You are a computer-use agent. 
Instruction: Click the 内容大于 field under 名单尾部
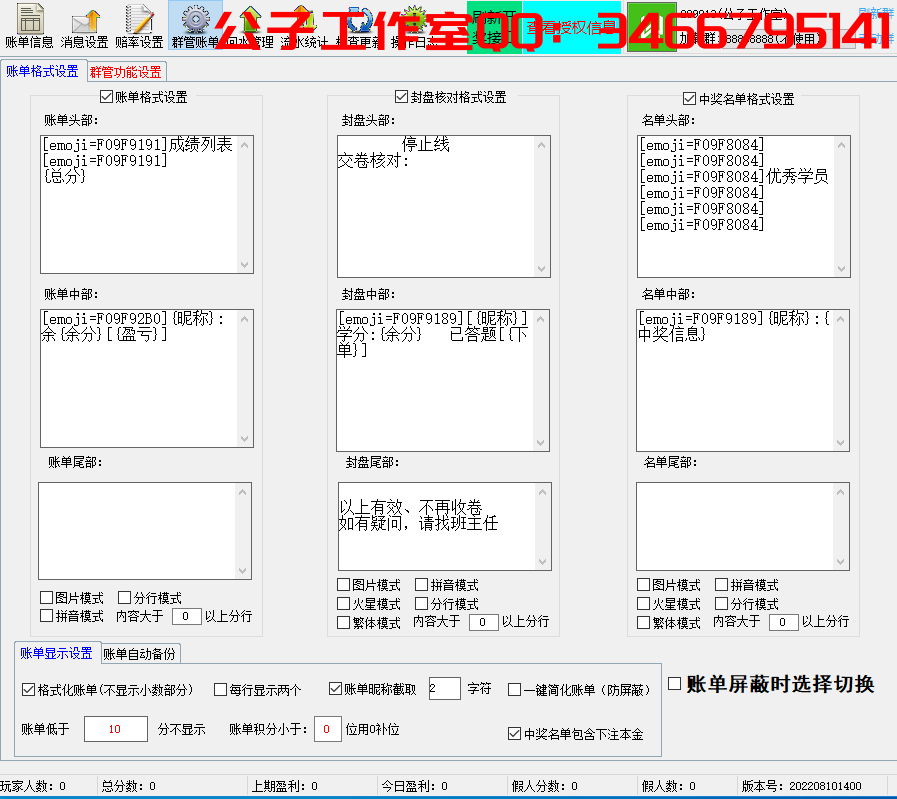coord(784,622)
